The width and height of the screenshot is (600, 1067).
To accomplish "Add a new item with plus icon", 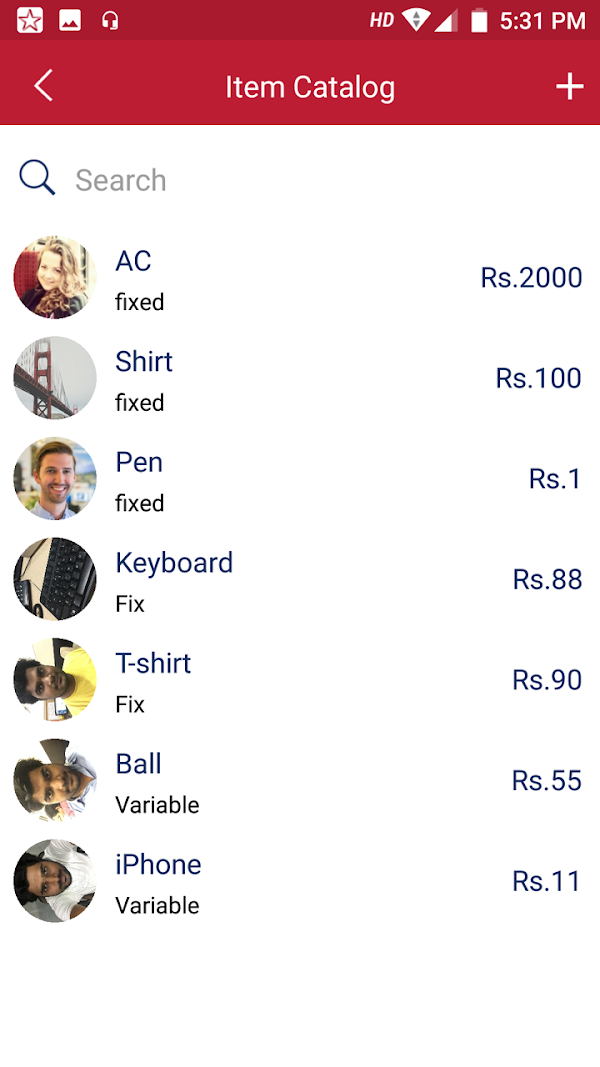I will pyautogui.click(x=570, y=87).
